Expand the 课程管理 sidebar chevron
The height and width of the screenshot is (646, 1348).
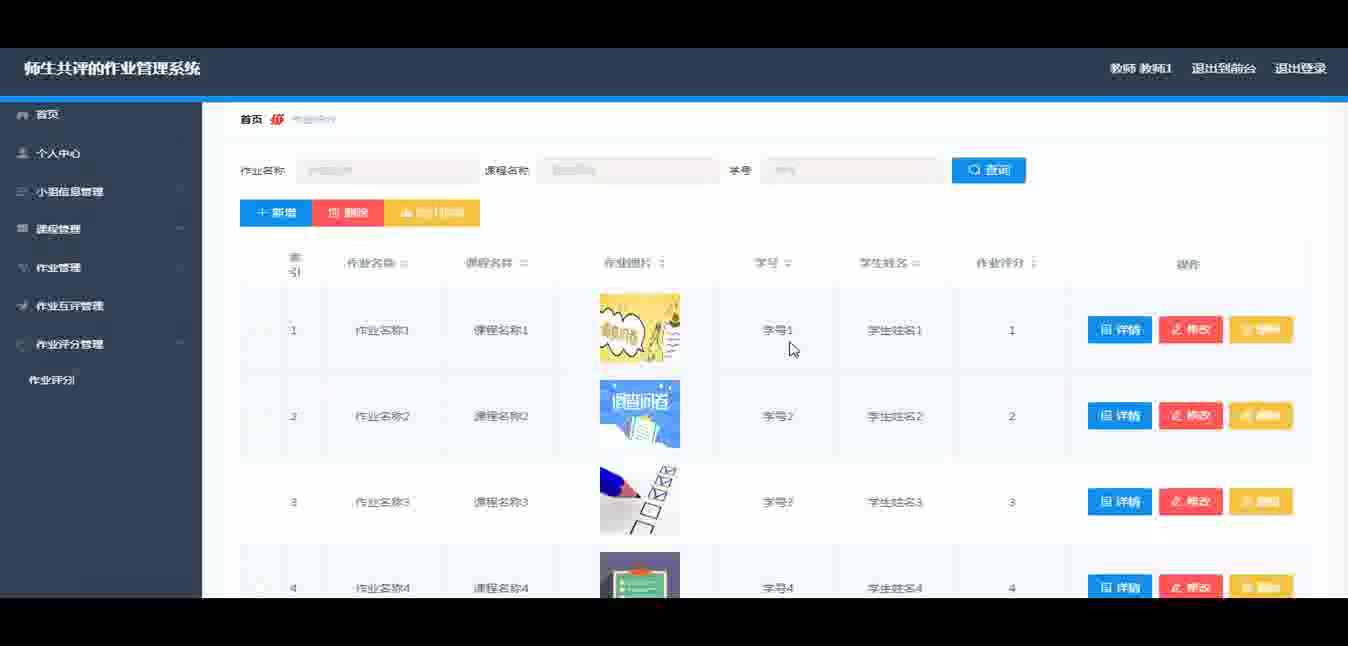180,229
